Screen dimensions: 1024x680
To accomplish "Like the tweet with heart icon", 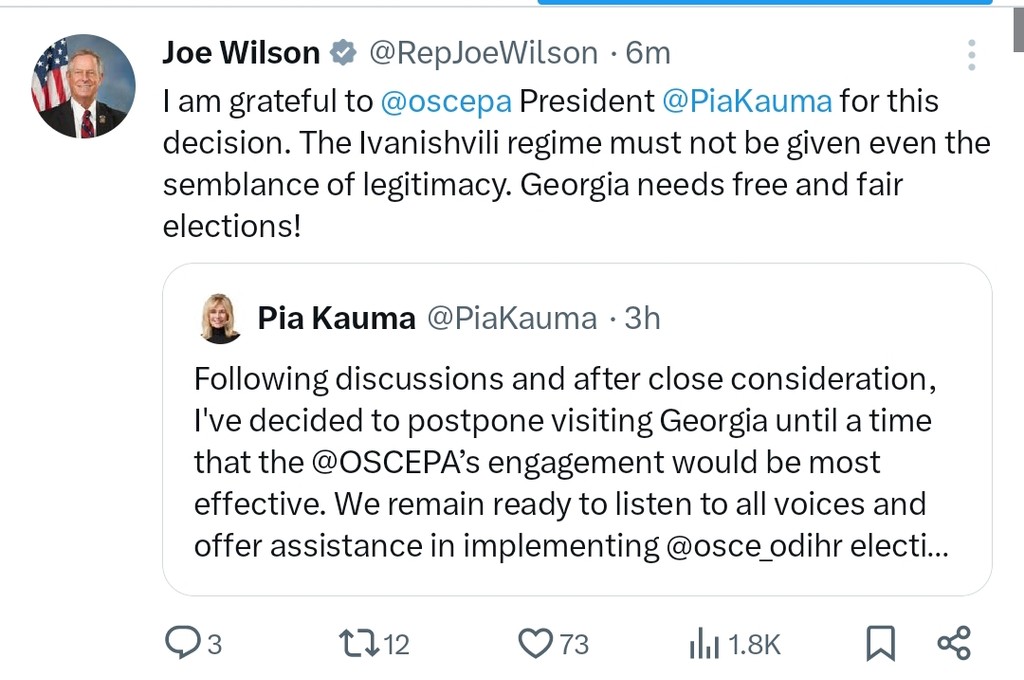I will click(x=536, y=643).
